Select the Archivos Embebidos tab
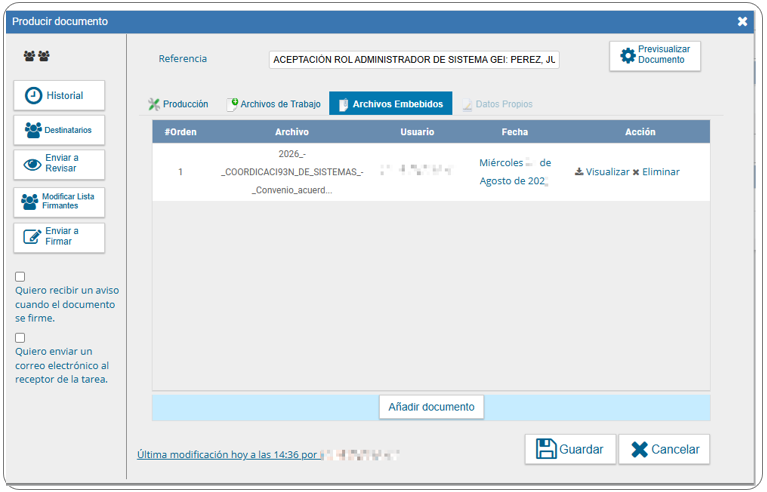The height and width of the screenshot is (492, 767). pos(390,104)
